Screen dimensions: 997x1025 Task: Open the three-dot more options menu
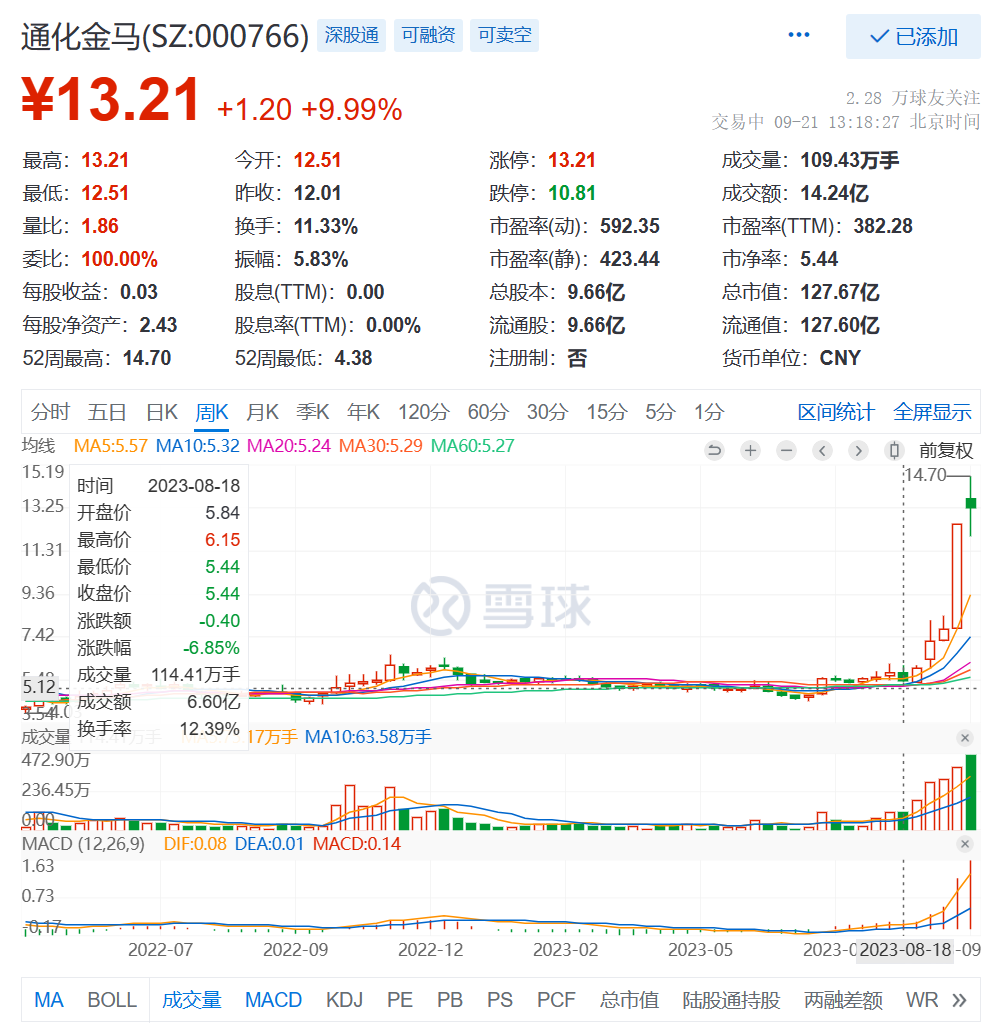[798, 35]
